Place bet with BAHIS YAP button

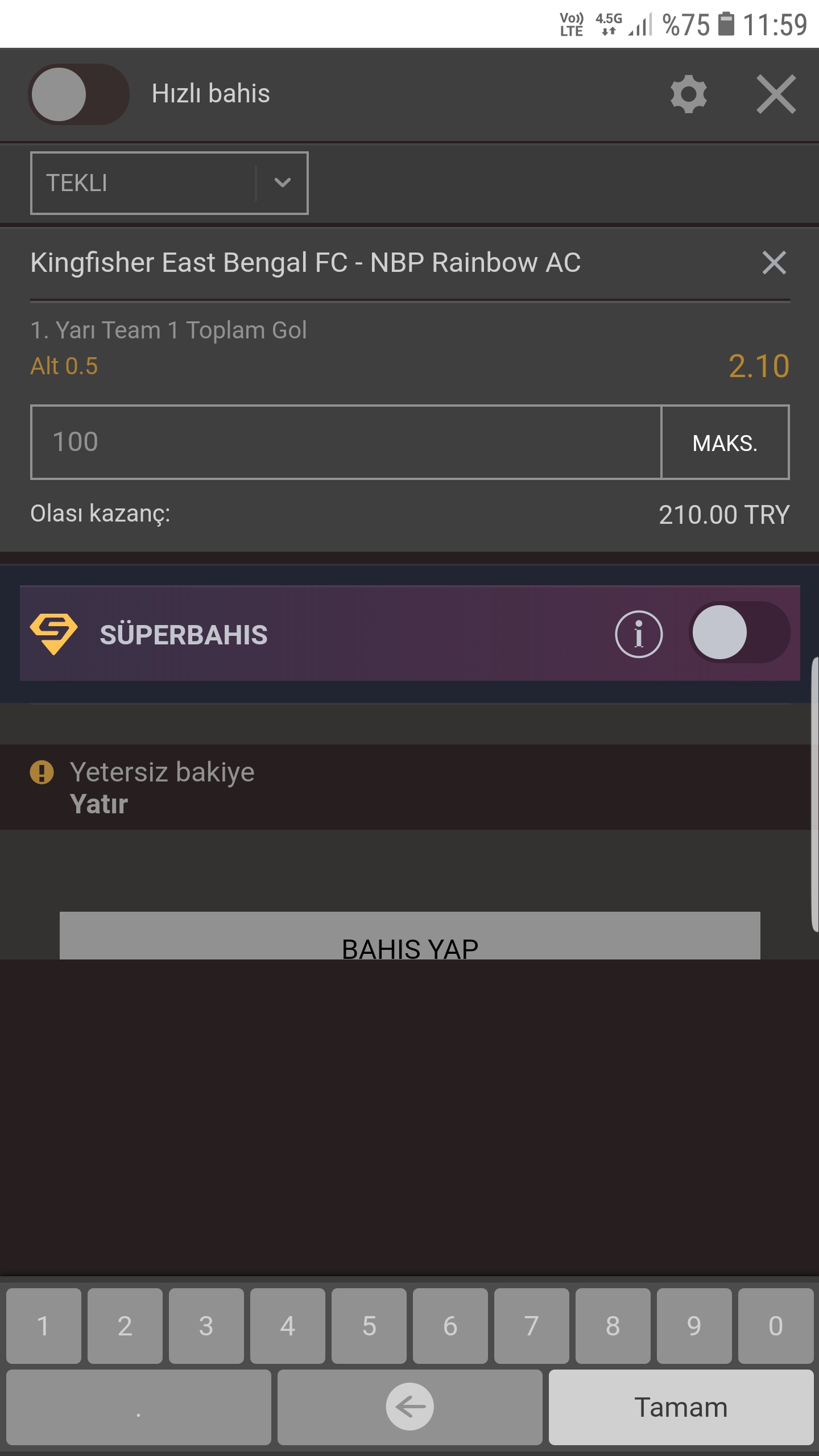click(x=409, y=936)
